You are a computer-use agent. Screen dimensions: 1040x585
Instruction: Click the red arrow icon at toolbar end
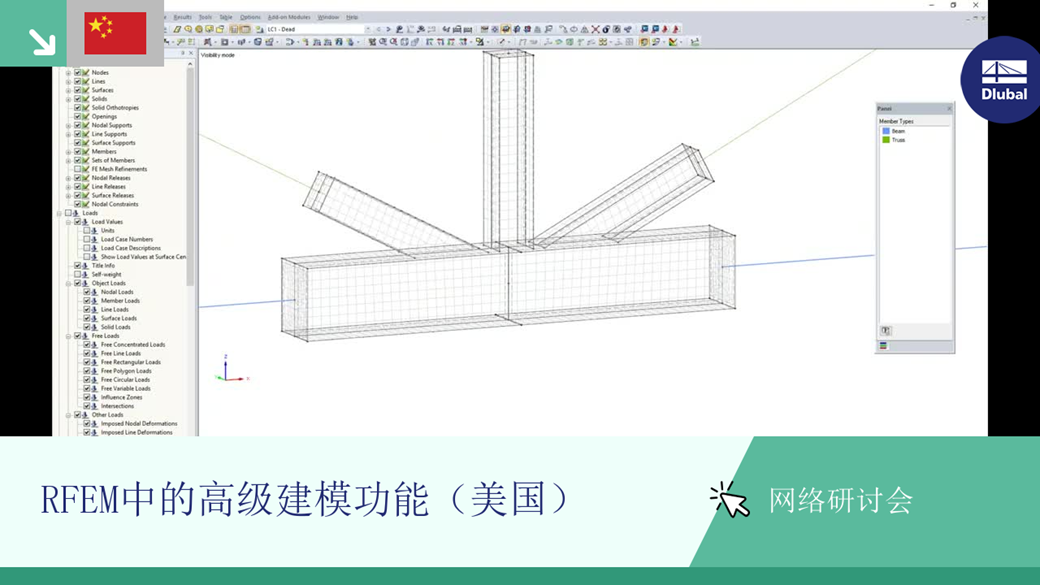pos(676,29)
